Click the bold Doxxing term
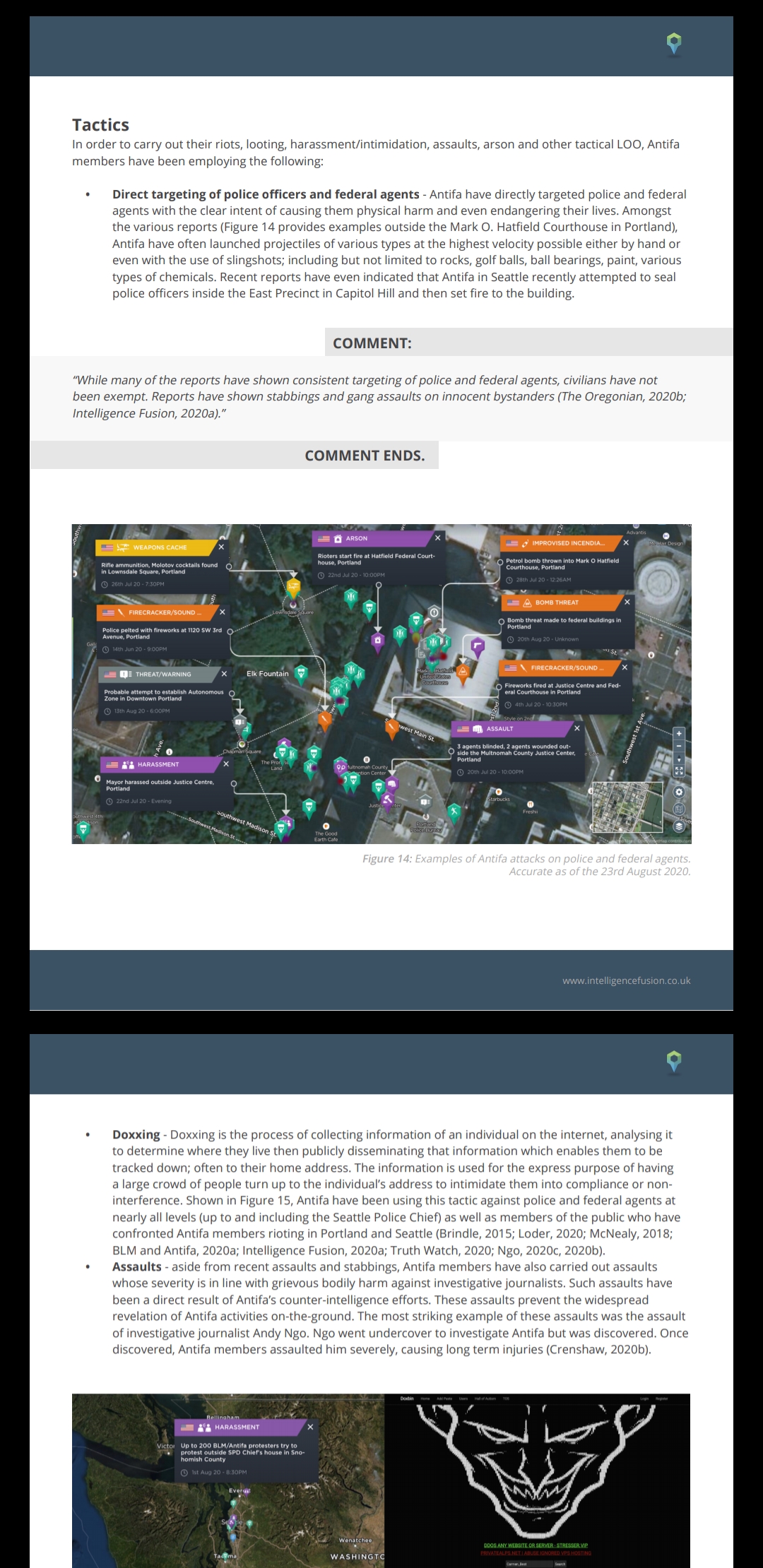The height and width of the screenshot is (1568, 763). [x=136, y=1134]
